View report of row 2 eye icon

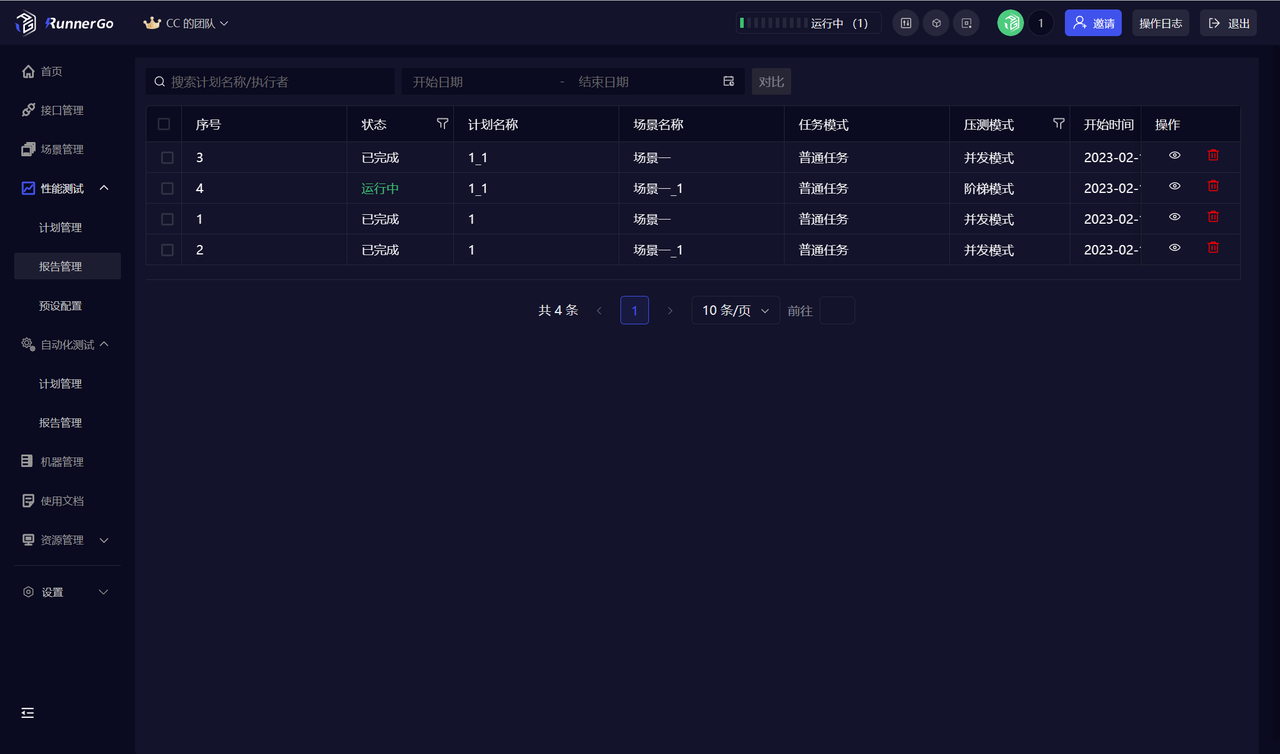[x=1175, y=247]
